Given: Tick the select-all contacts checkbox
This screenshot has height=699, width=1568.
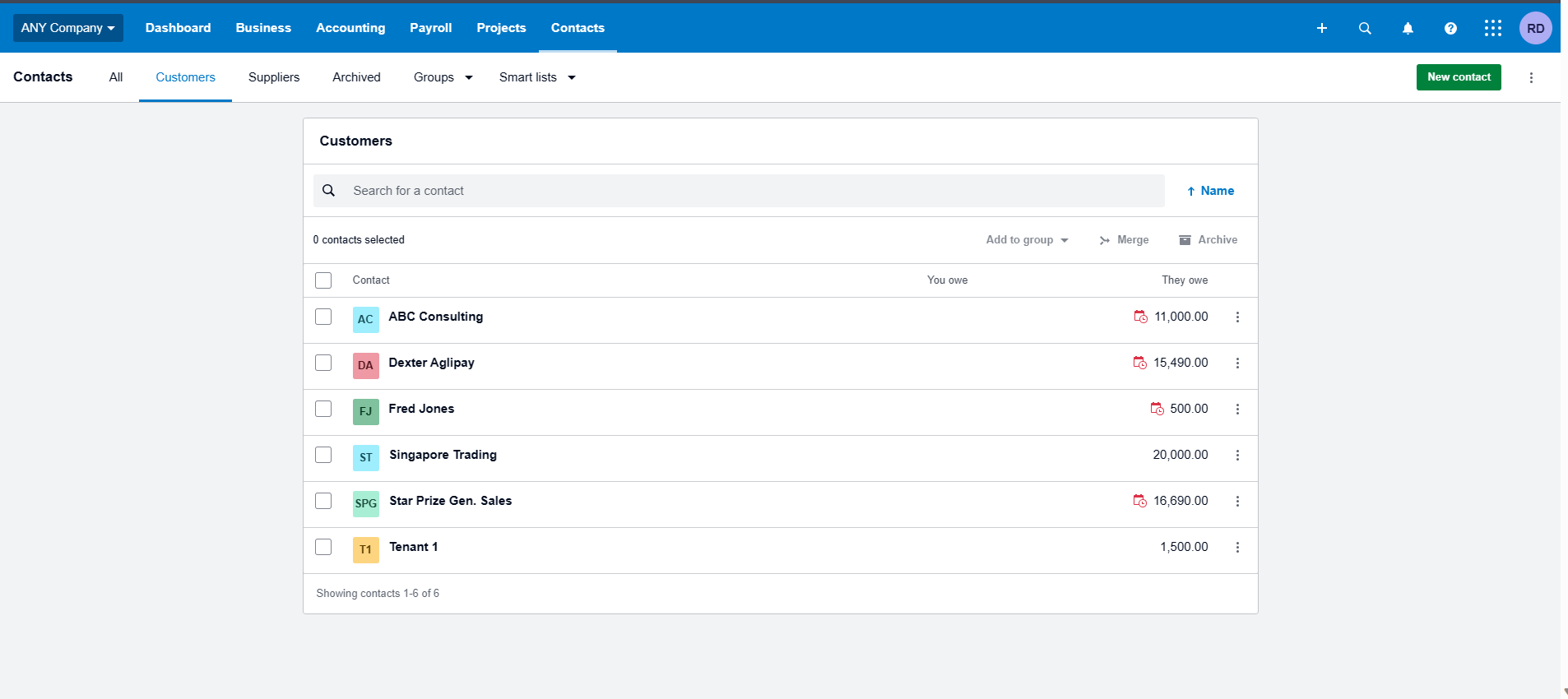Looking at the screenshot, I should click(323, 280).
